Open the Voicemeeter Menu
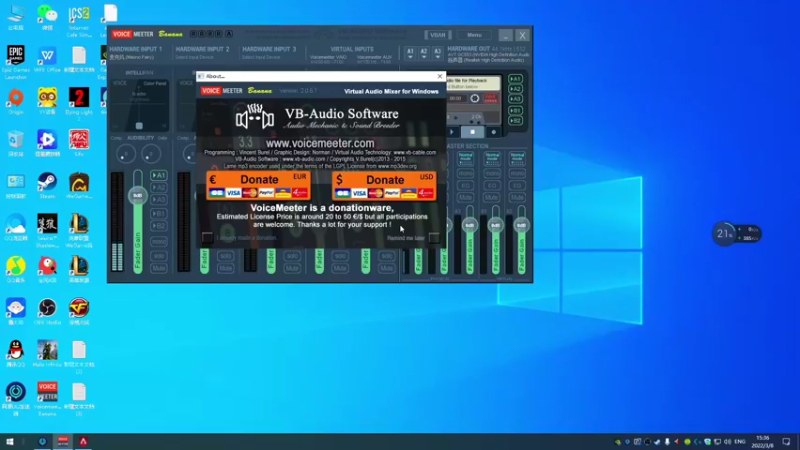This screenshot has height=450, width=800. click(x=474, y=35)
